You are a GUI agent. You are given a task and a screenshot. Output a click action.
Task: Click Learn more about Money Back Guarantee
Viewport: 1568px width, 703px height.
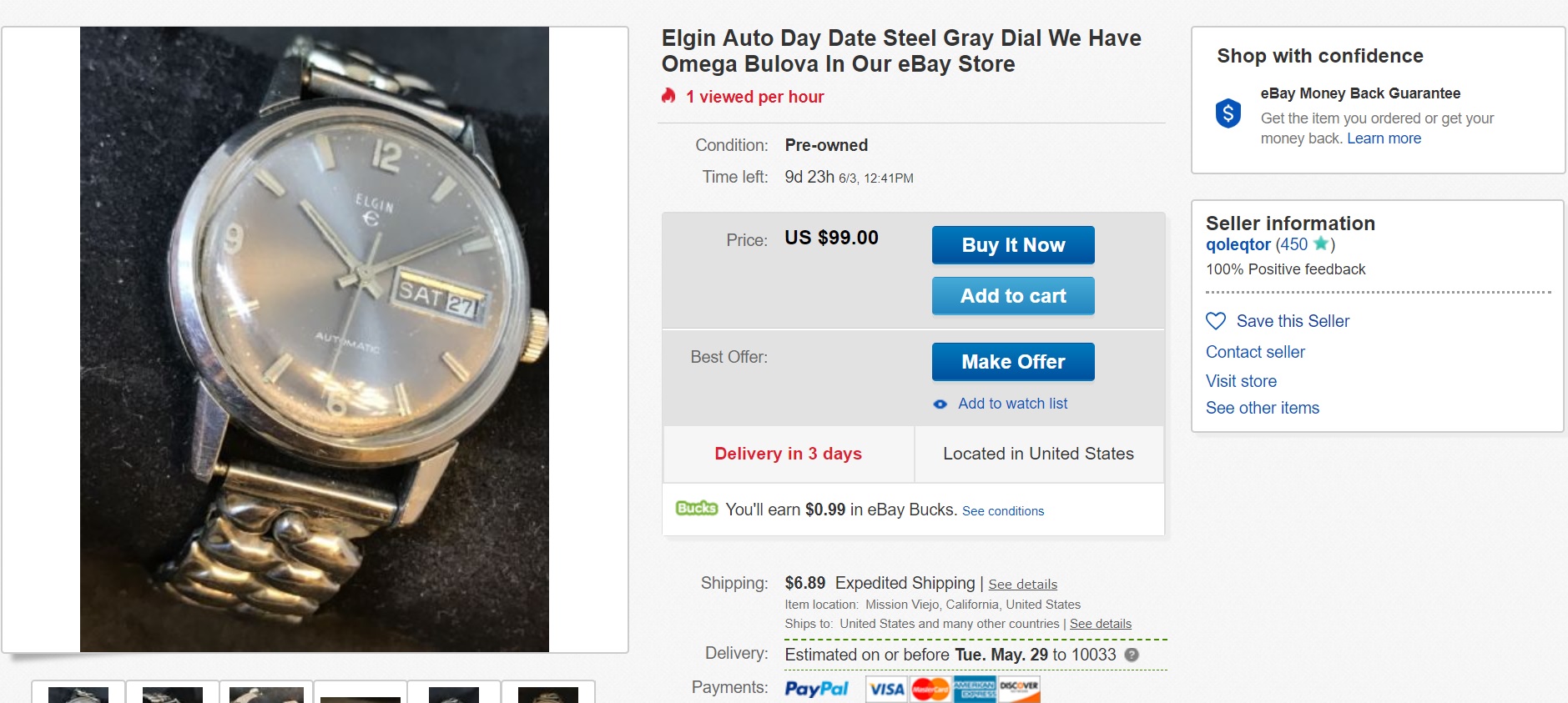coord(1384,138)
